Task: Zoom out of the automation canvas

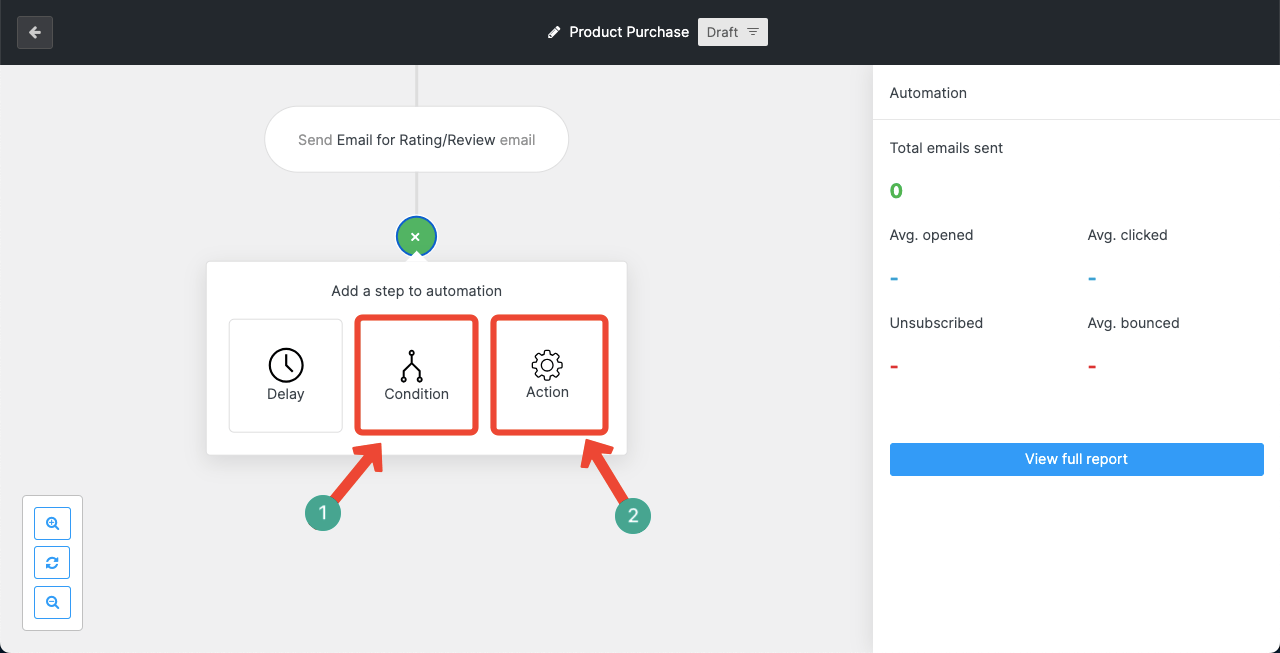Action: pos(52,603)
